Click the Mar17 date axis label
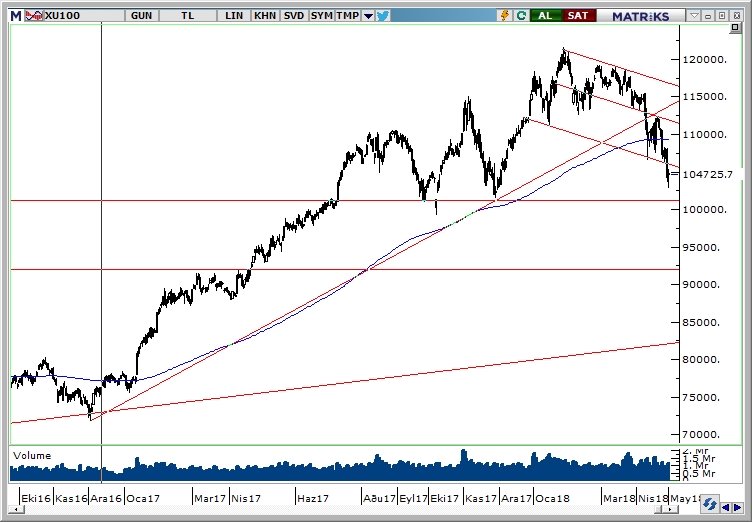The height and width of the screenshot is (522, 752). (210, 498)
